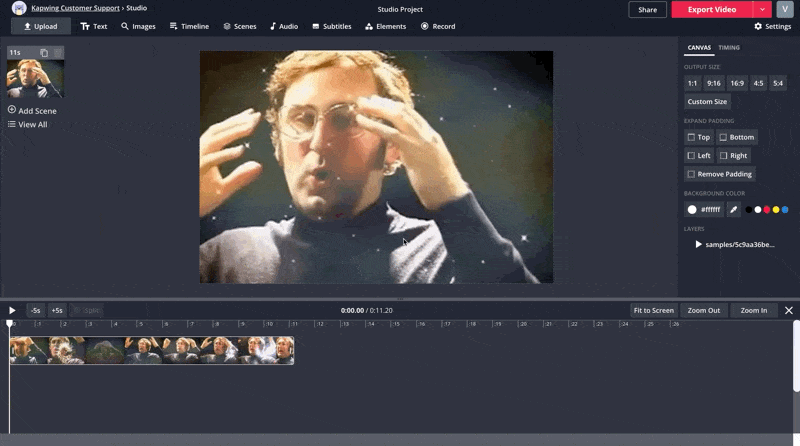Open the user account avatar menu
The width and height of the screenshot is (800, 446).
click(x=784, y=9)
